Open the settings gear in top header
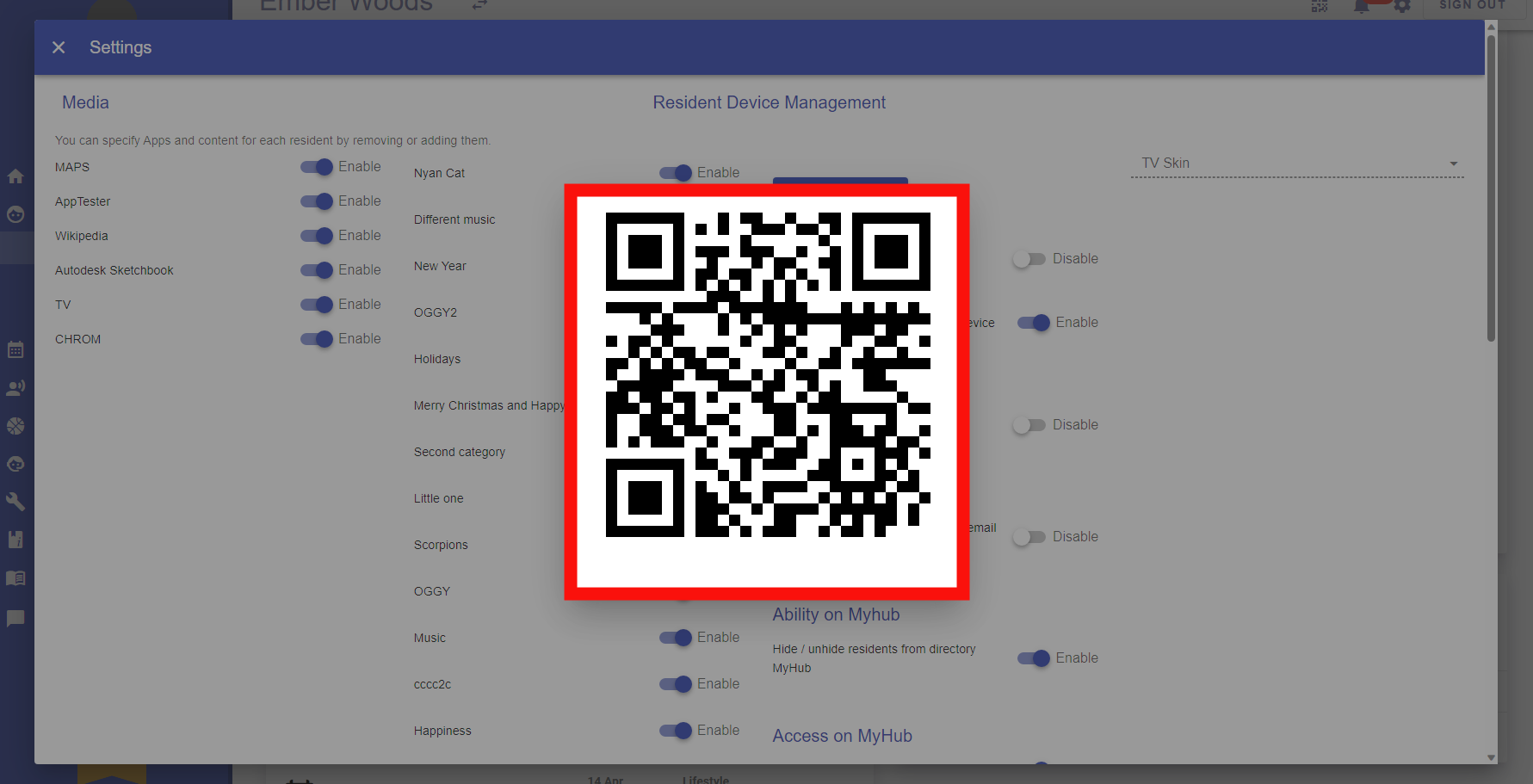The width and height of the screenshot is (1533, 784). [1402, 6]
